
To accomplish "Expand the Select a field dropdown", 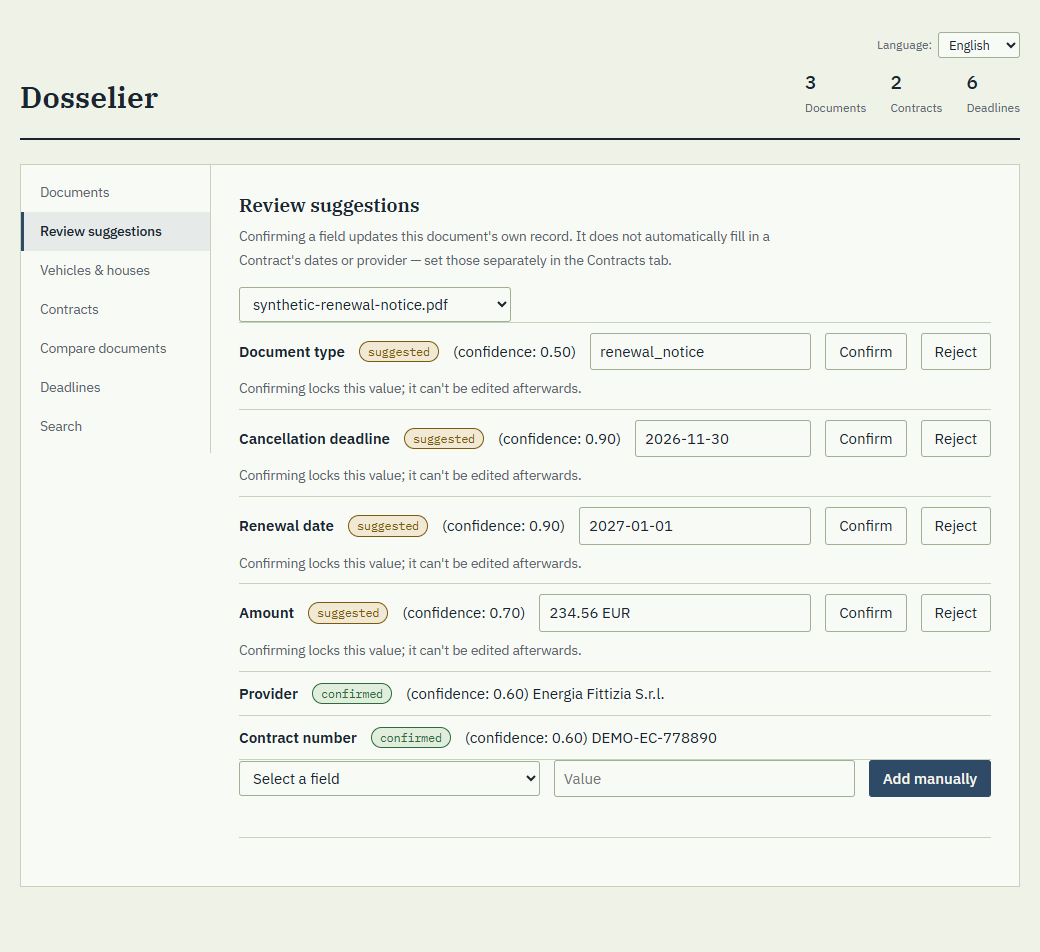I will [x=389, y=778].
